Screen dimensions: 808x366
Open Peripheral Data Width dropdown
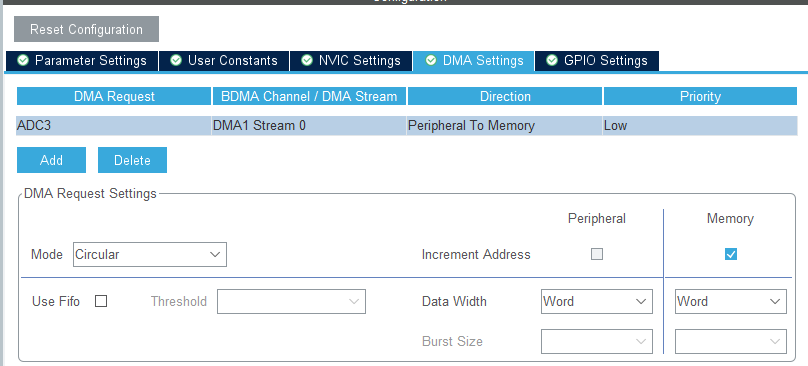click(597, 302)
